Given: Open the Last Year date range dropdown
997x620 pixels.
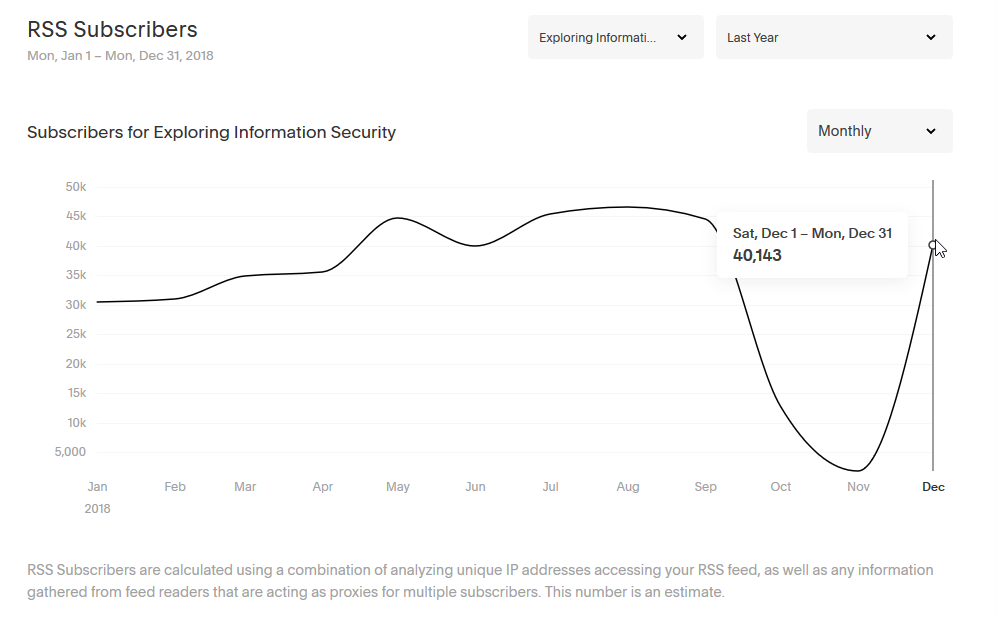Looking at the screenshot, I should tap(834, 38).
